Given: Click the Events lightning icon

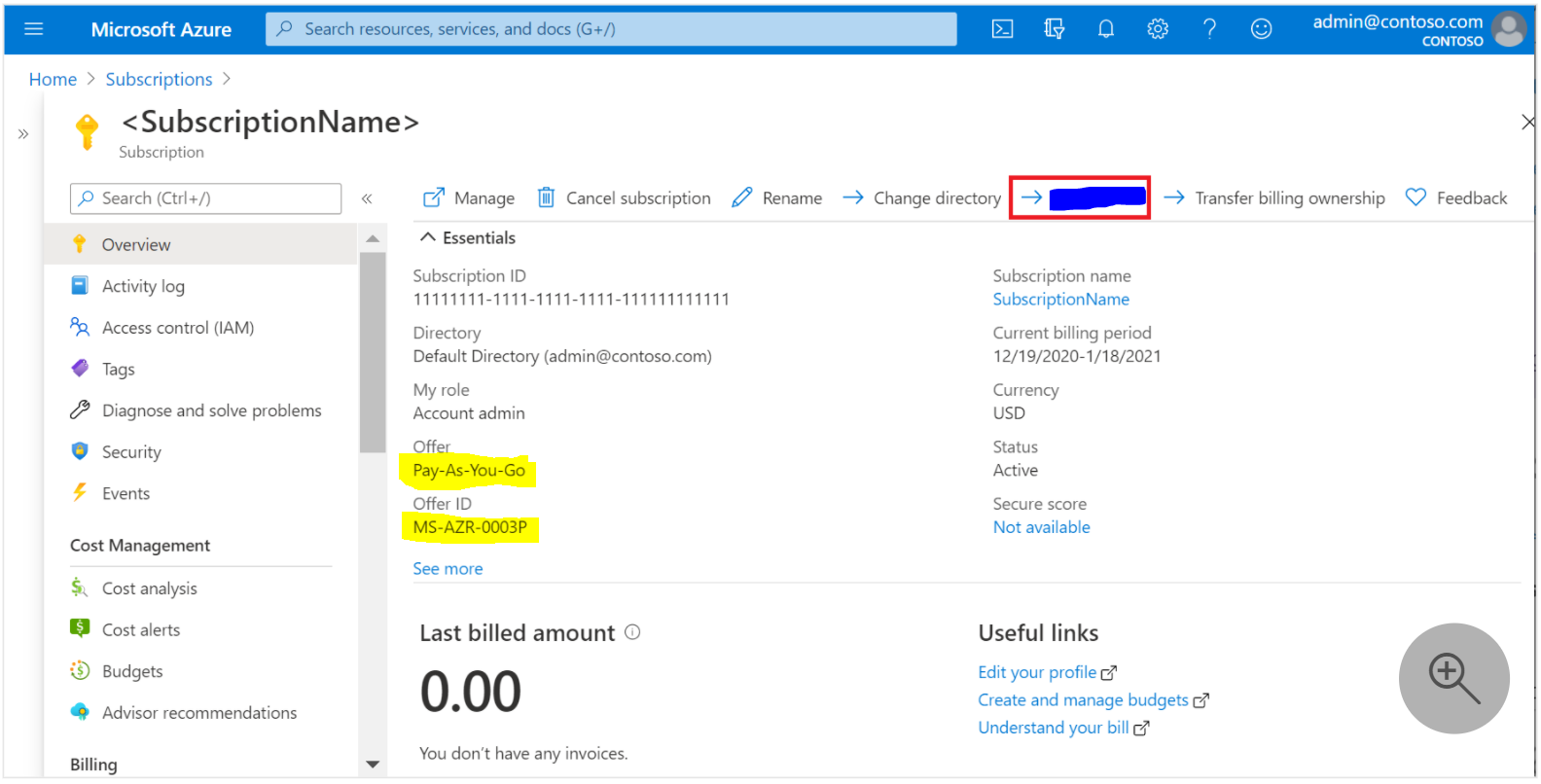Looking at the screenshot, I should click(80, 492).
